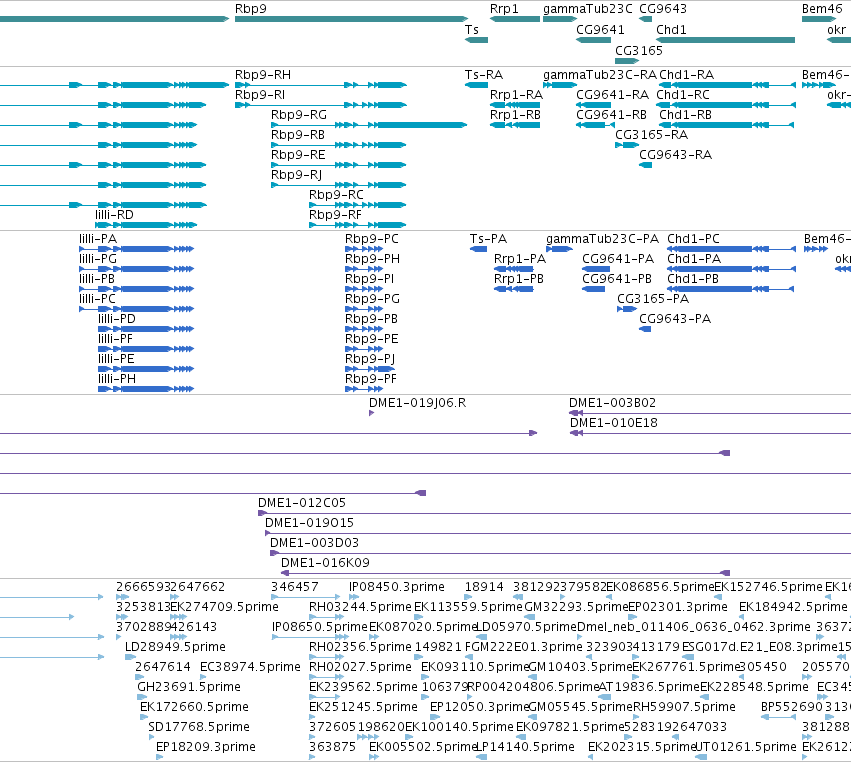Click clone DME1-003D03

pos(561,553)
